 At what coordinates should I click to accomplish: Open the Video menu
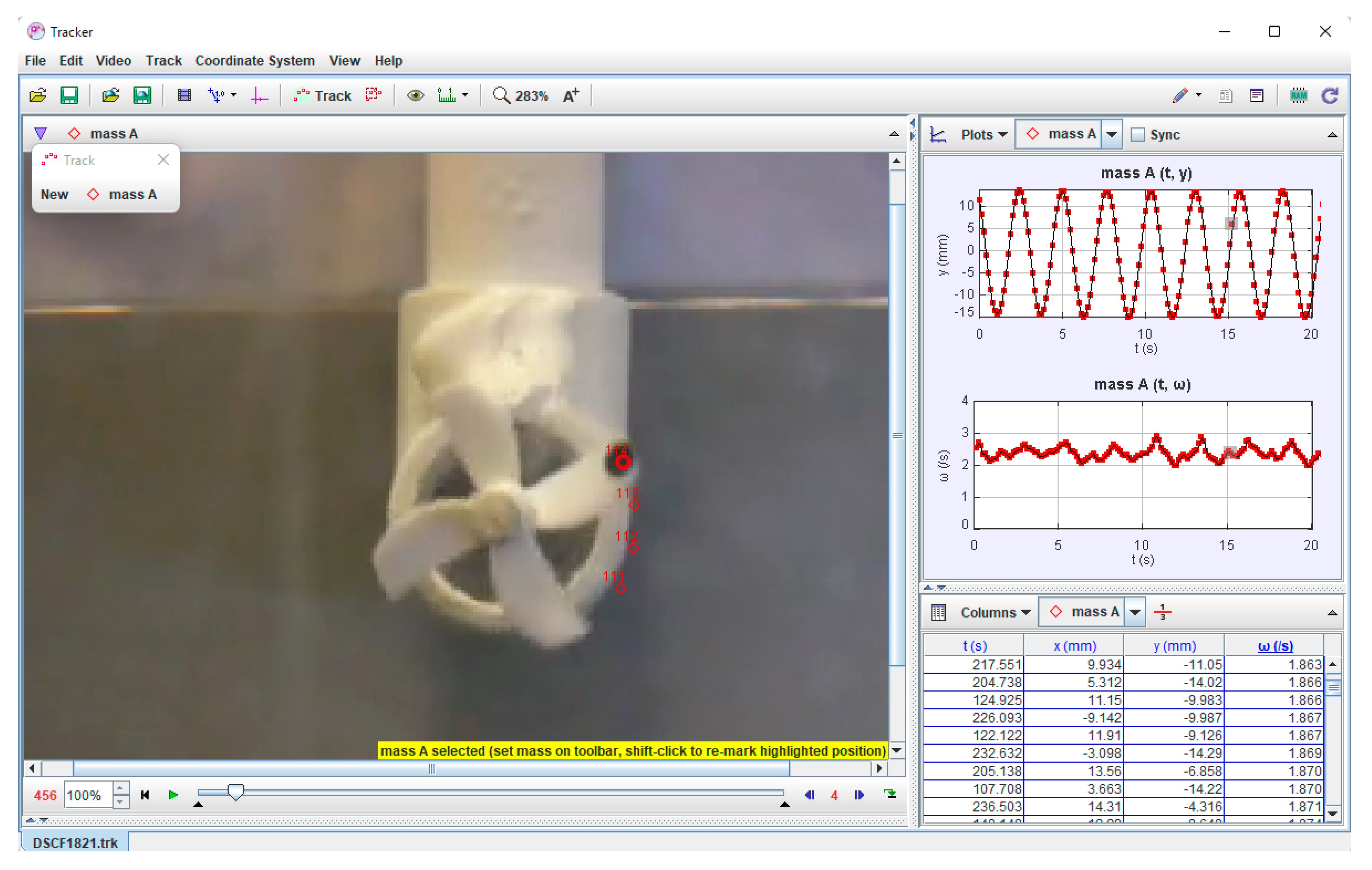tap(113, 60)
